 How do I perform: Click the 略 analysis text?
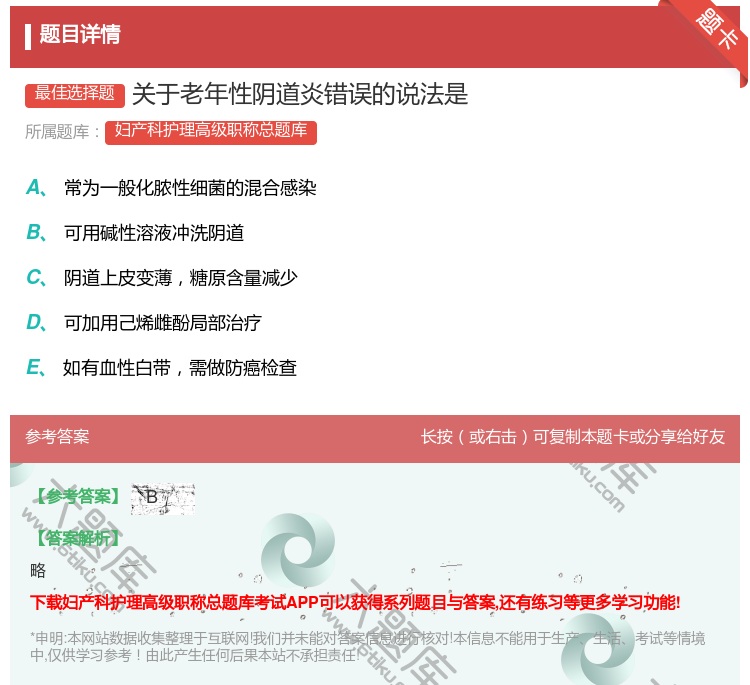pos(38,570)
